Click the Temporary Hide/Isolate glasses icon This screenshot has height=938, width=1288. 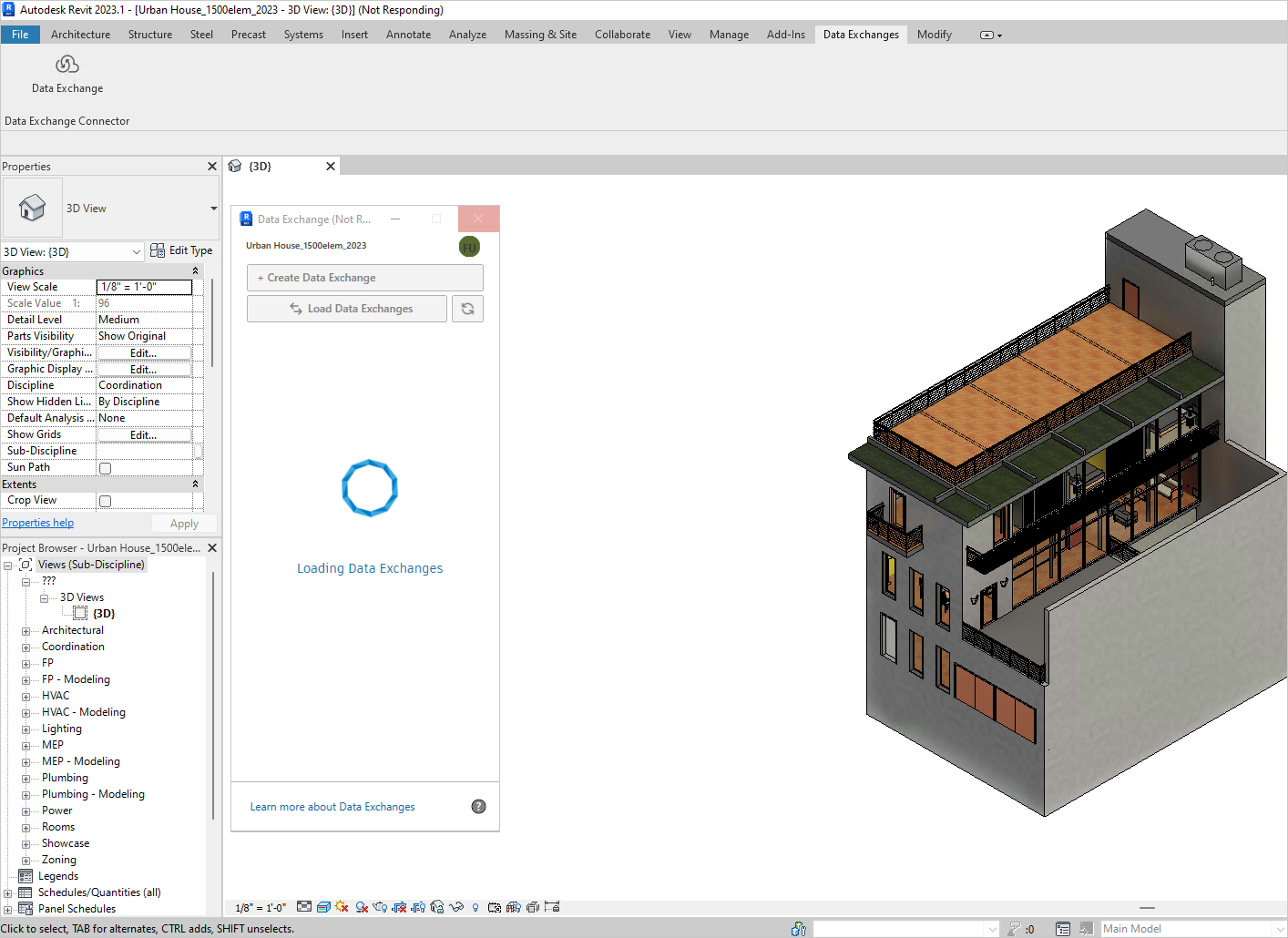point(456,907)
